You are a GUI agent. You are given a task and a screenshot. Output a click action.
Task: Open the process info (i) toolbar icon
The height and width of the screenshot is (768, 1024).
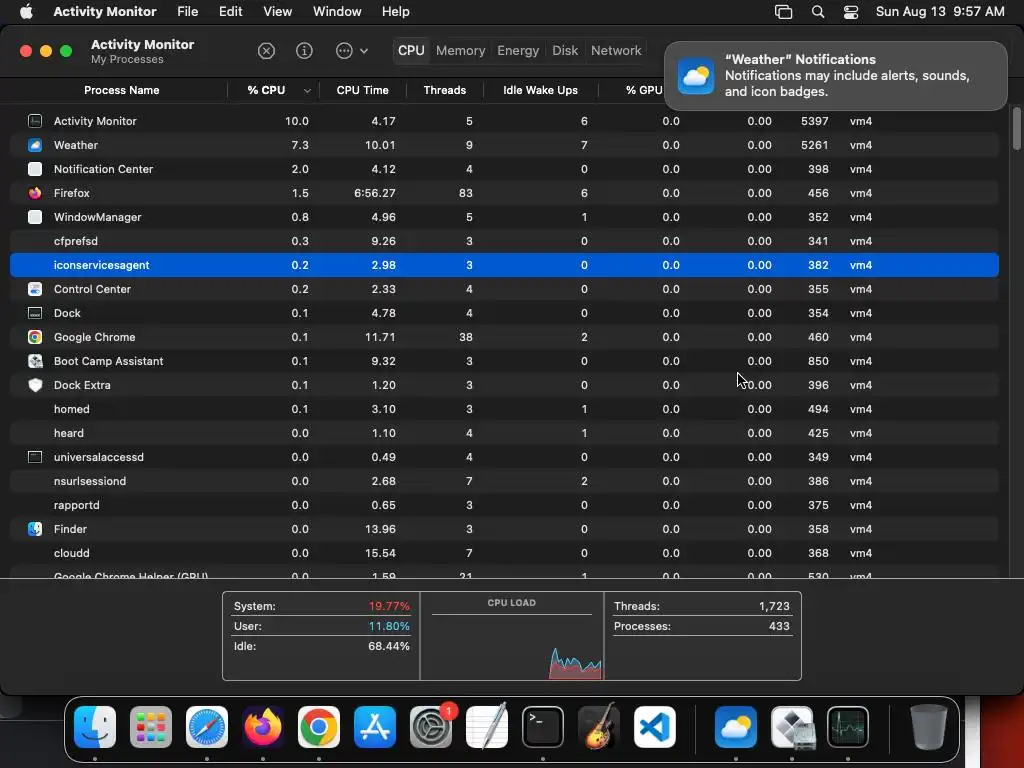pyautogui.click(x=304, y=51)
